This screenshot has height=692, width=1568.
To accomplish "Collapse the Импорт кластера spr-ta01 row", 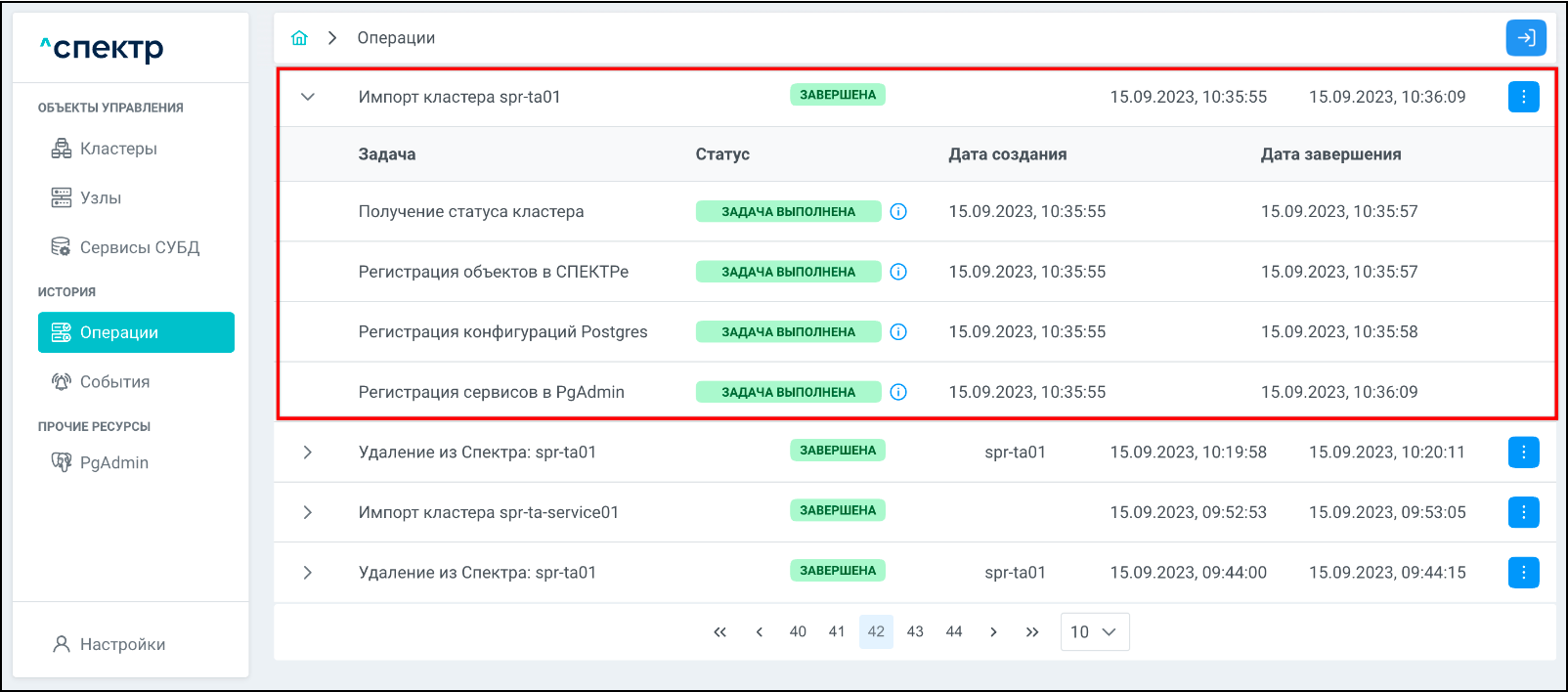I will coord(308,97).
